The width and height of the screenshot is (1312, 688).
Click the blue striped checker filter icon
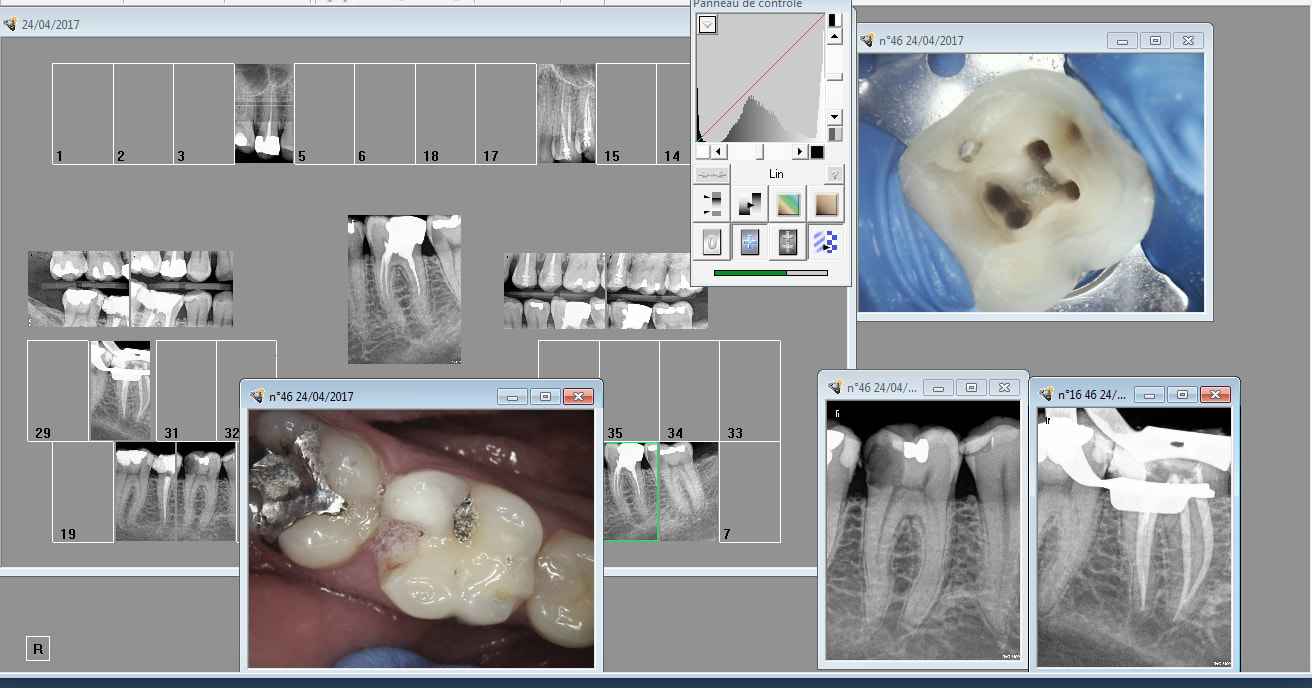[x=826, y=242]
